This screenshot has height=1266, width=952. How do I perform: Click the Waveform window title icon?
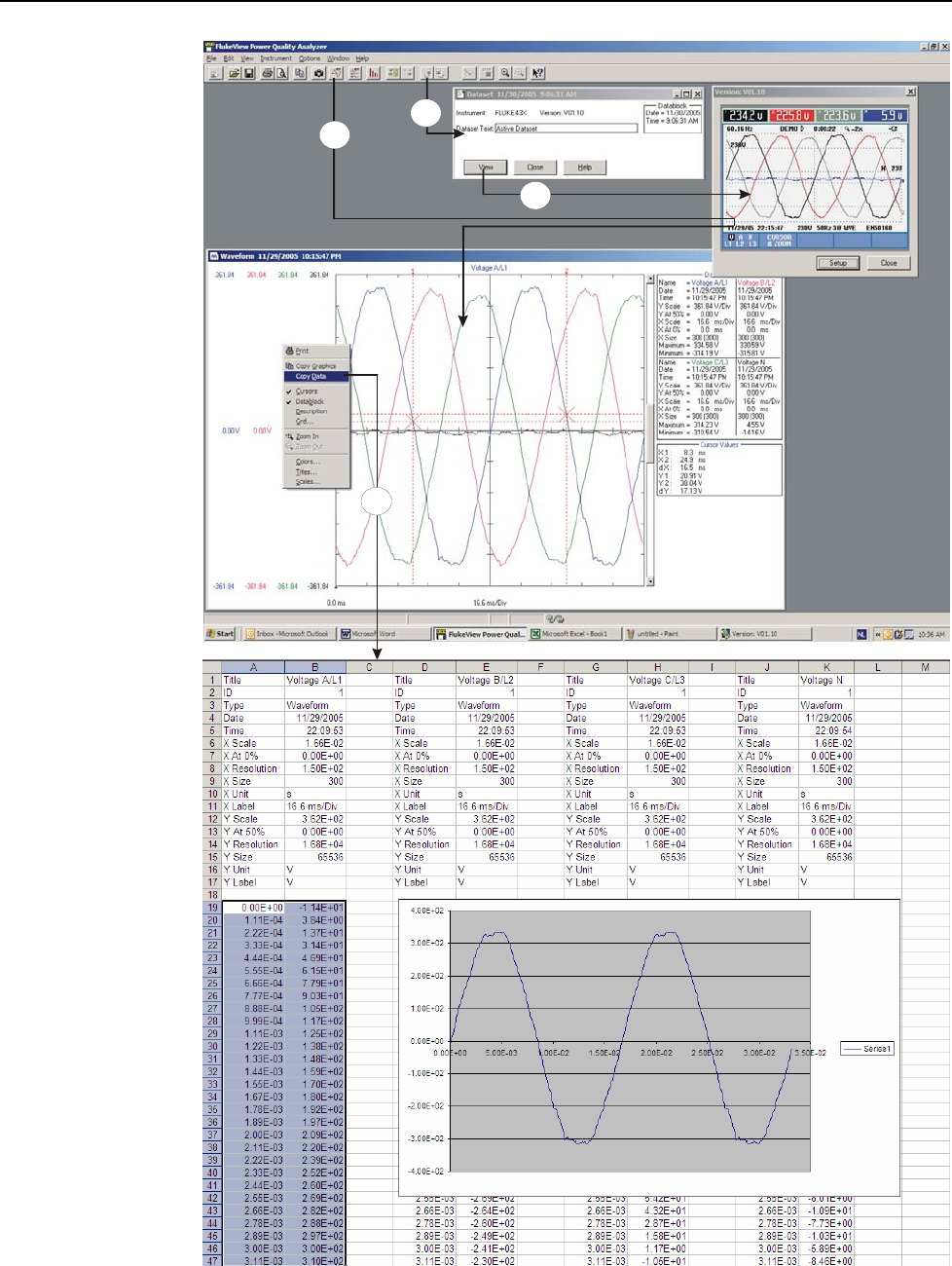213,257
